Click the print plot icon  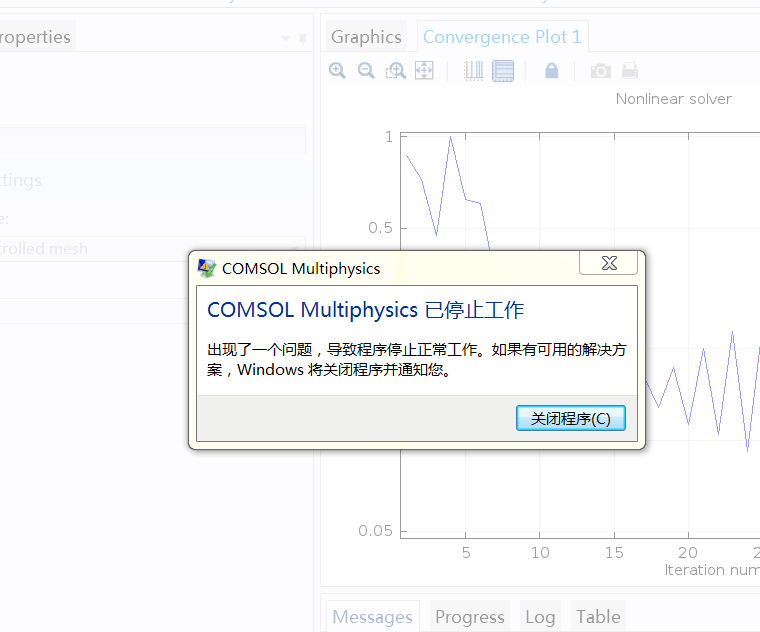[630, 71]
